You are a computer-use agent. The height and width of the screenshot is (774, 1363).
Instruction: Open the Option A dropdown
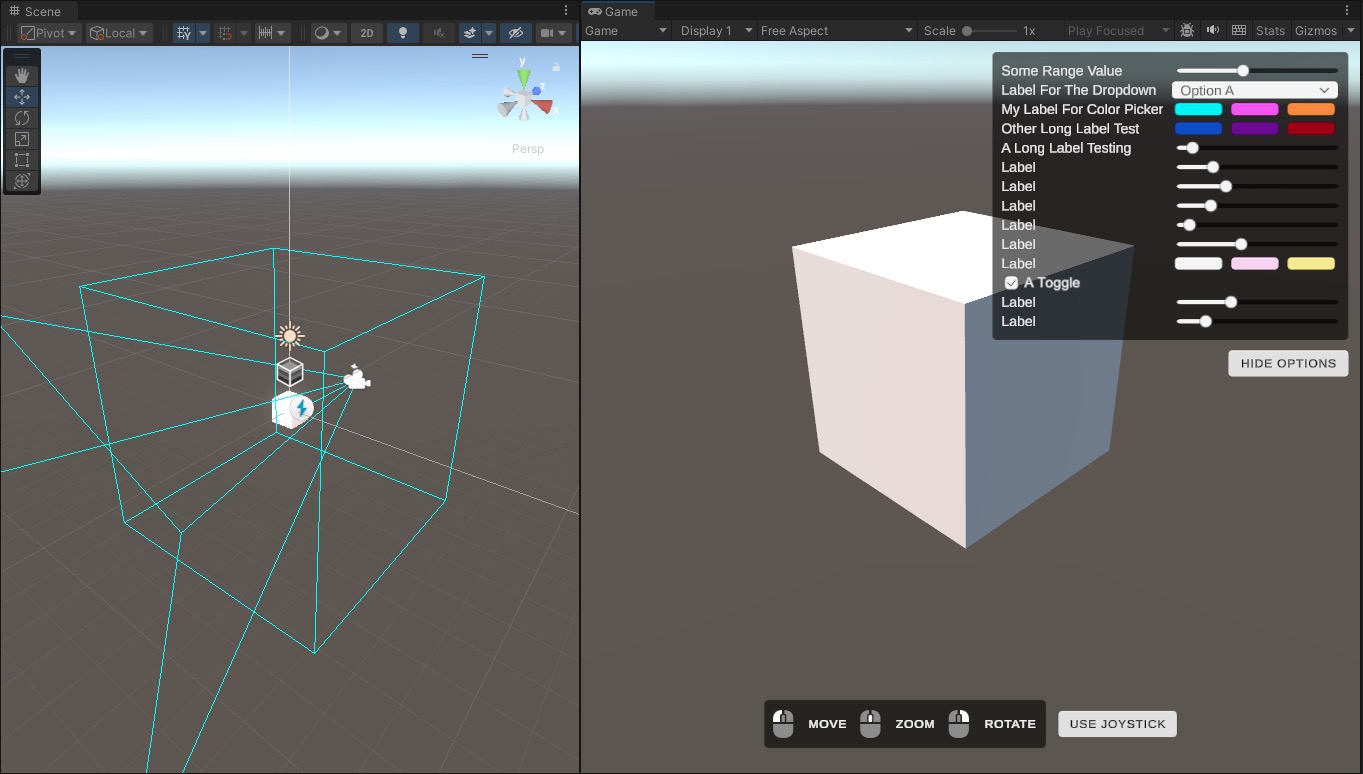tap(1255, 90)
